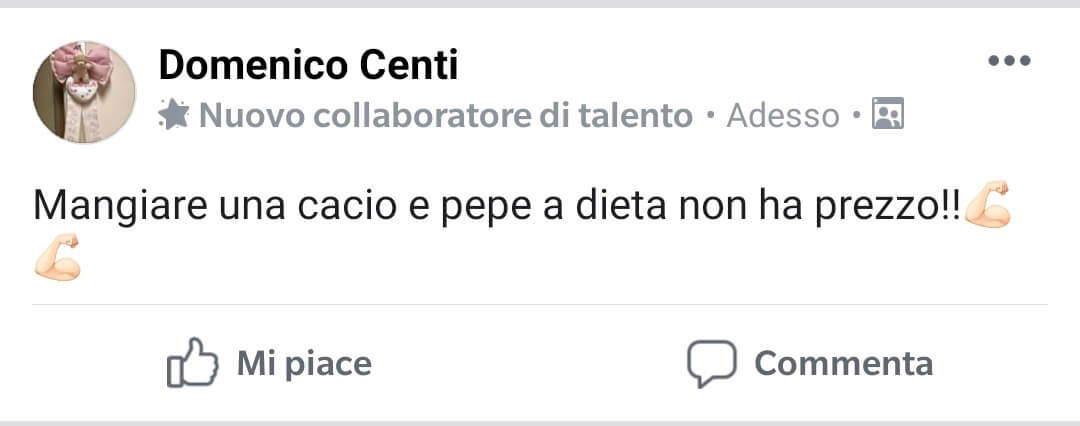Click the star badge icon
The width and height of the screenshot is (1080, 426).
[x=175, y=116]
